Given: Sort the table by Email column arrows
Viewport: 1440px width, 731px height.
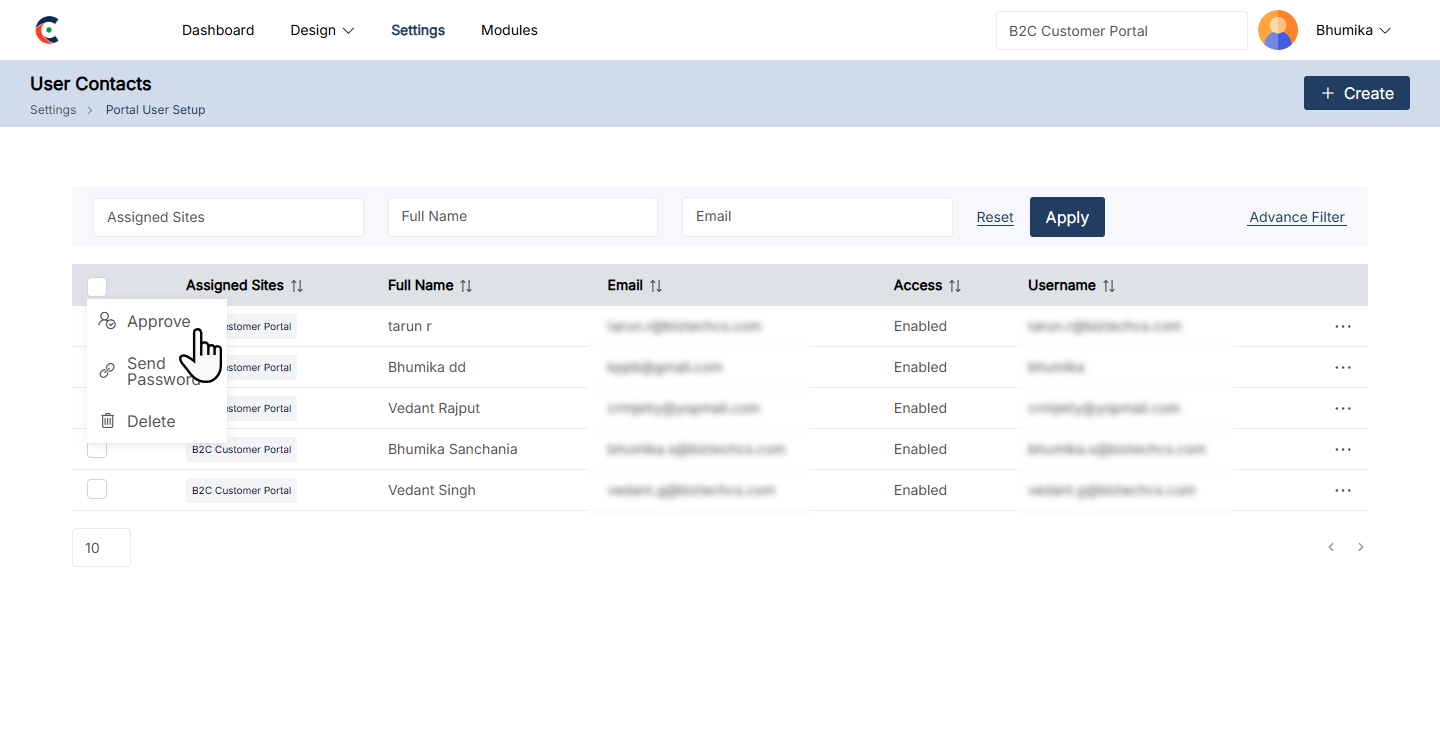Looking at the screenshot, I should 656,286.
